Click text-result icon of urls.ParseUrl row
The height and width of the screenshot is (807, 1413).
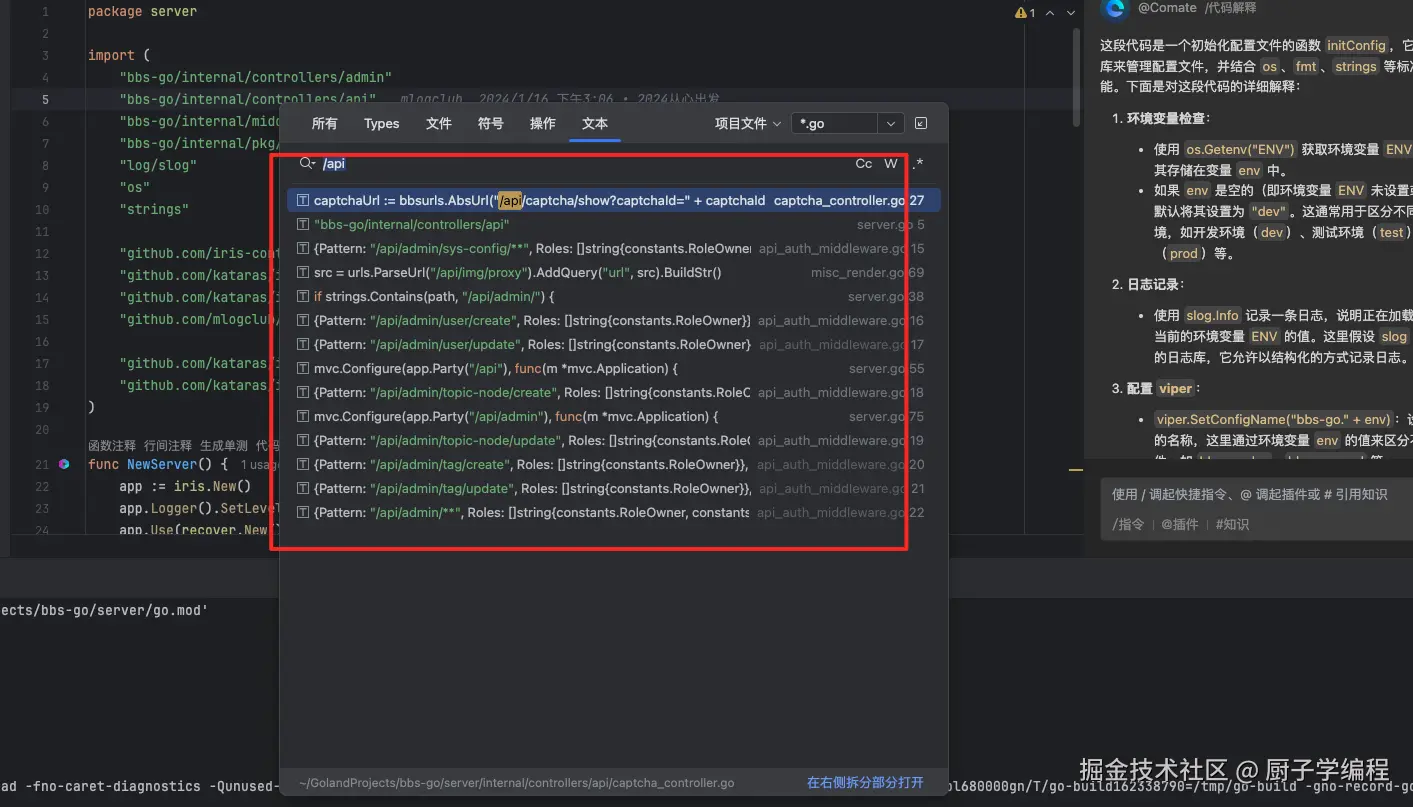303,273
